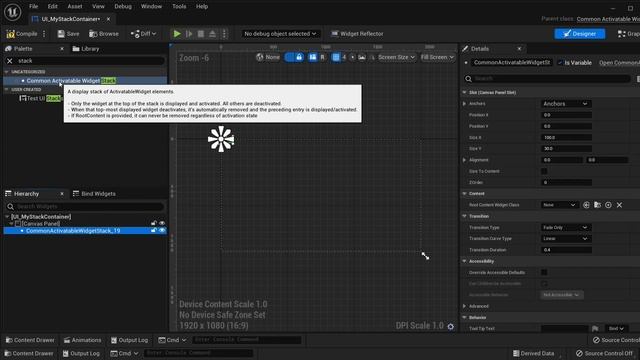This screenshot has width=640, height=360.
Task: Click the add-new class plus icon
Action: click(586, 205)
